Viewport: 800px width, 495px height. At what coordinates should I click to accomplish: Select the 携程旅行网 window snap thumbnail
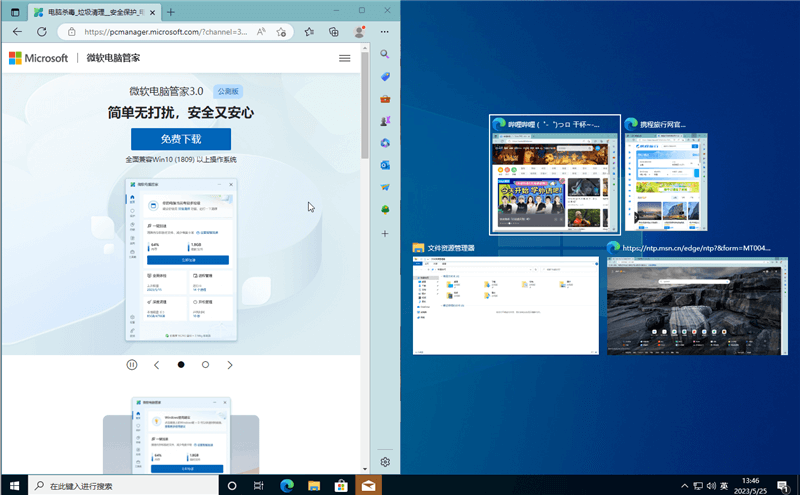point(666,175)
